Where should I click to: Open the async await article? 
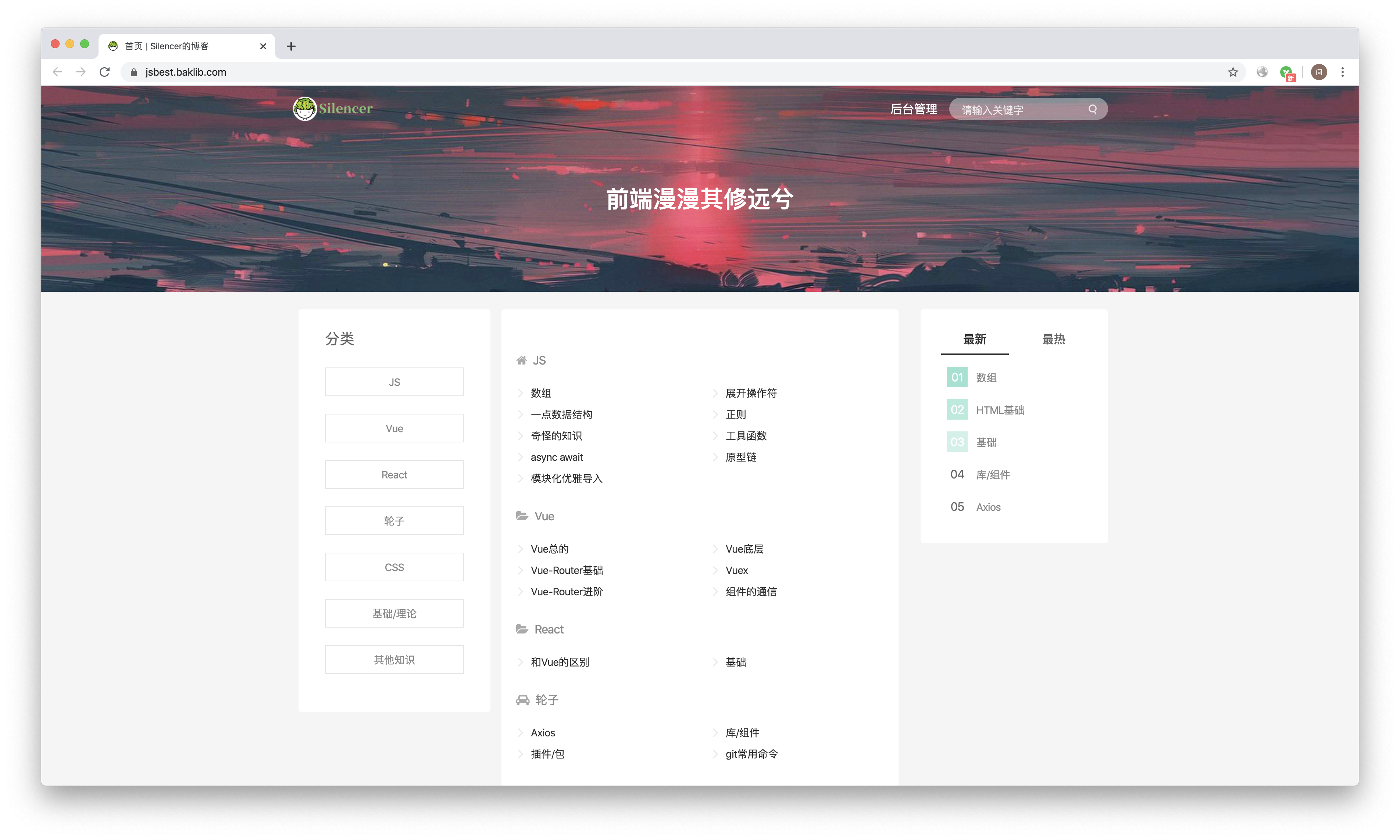557,457
